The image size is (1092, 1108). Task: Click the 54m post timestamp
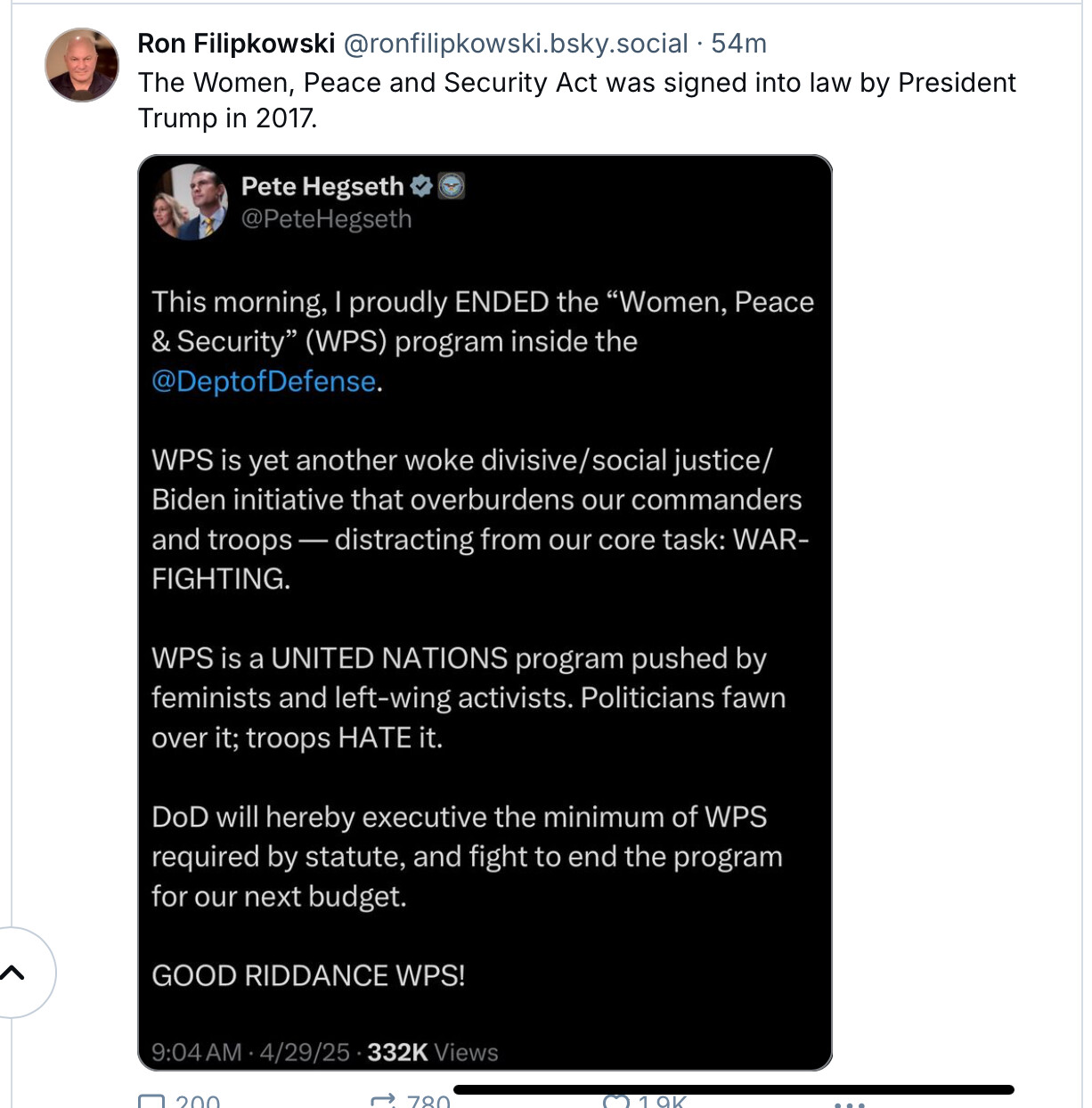(738, 43)
